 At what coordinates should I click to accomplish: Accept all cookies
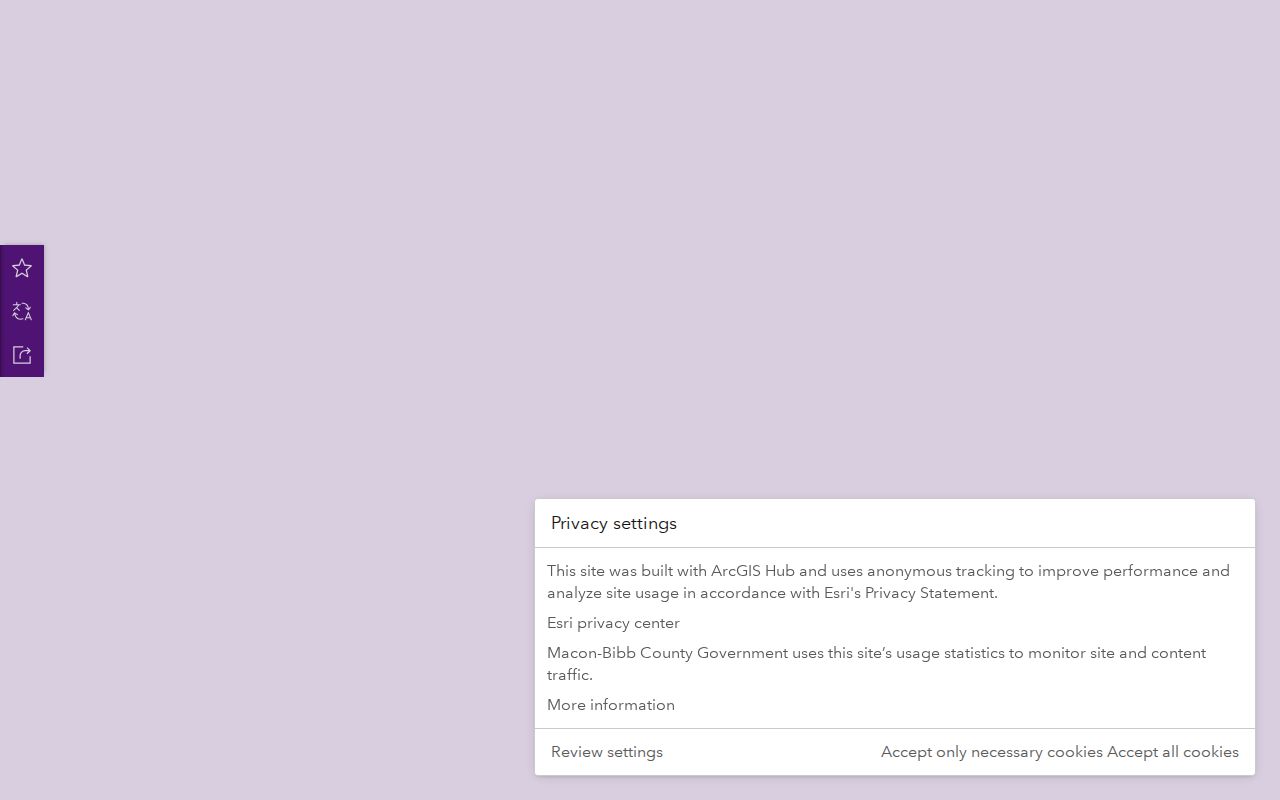(x=1173, y=752)
